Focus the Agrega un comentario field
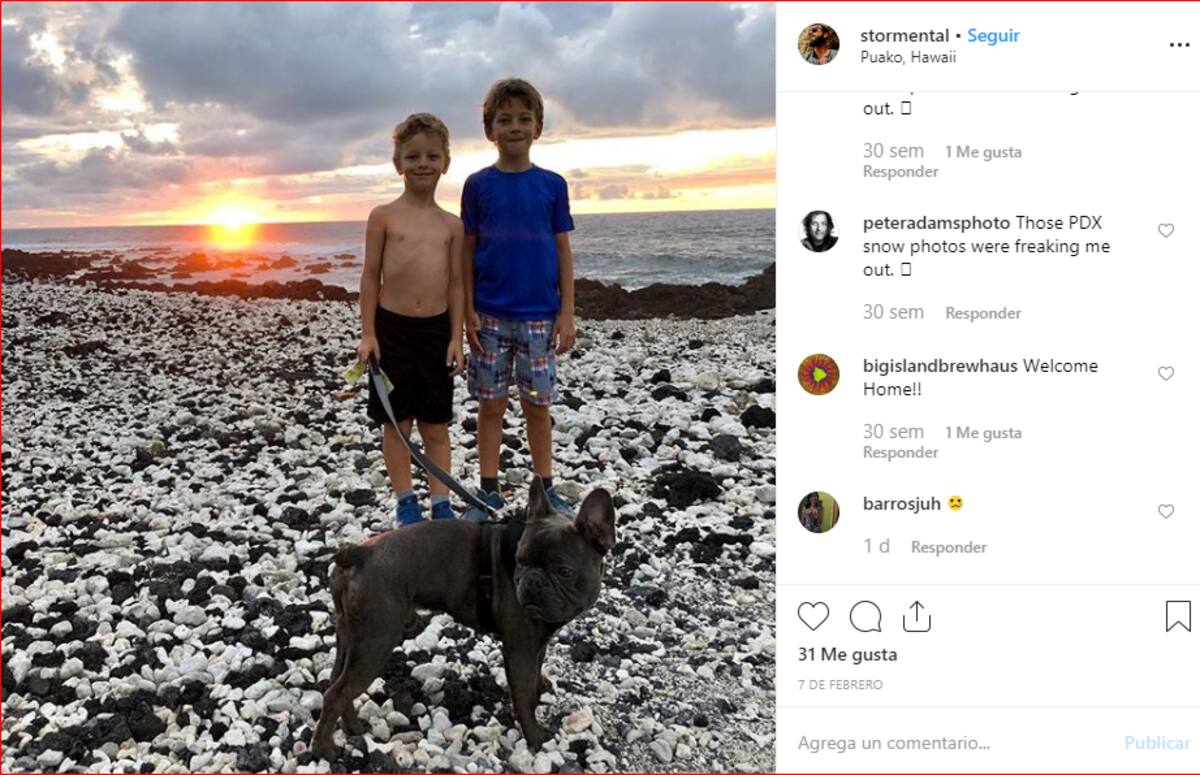The height and width of the screenshot is (775, 1200). coord(950,743)
